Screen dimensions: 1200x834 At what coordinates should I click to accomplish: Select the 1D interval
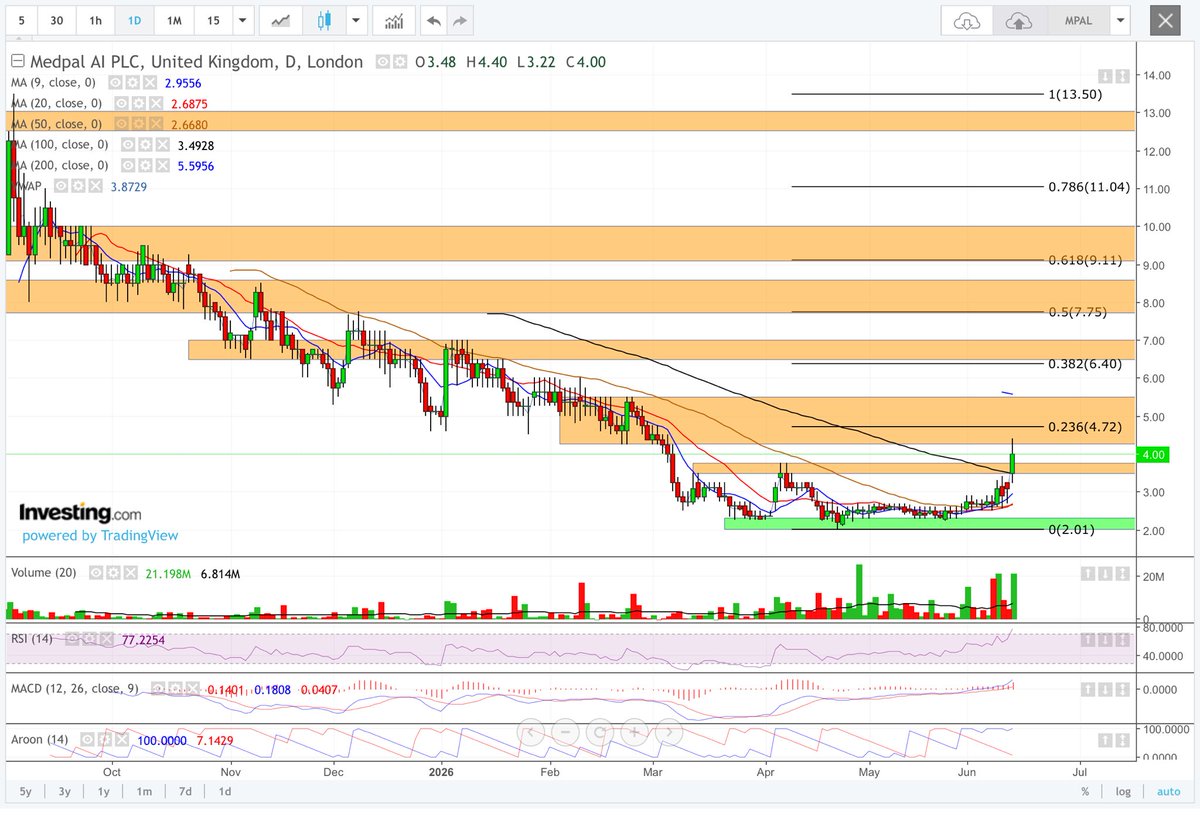[x=134, y=20]
